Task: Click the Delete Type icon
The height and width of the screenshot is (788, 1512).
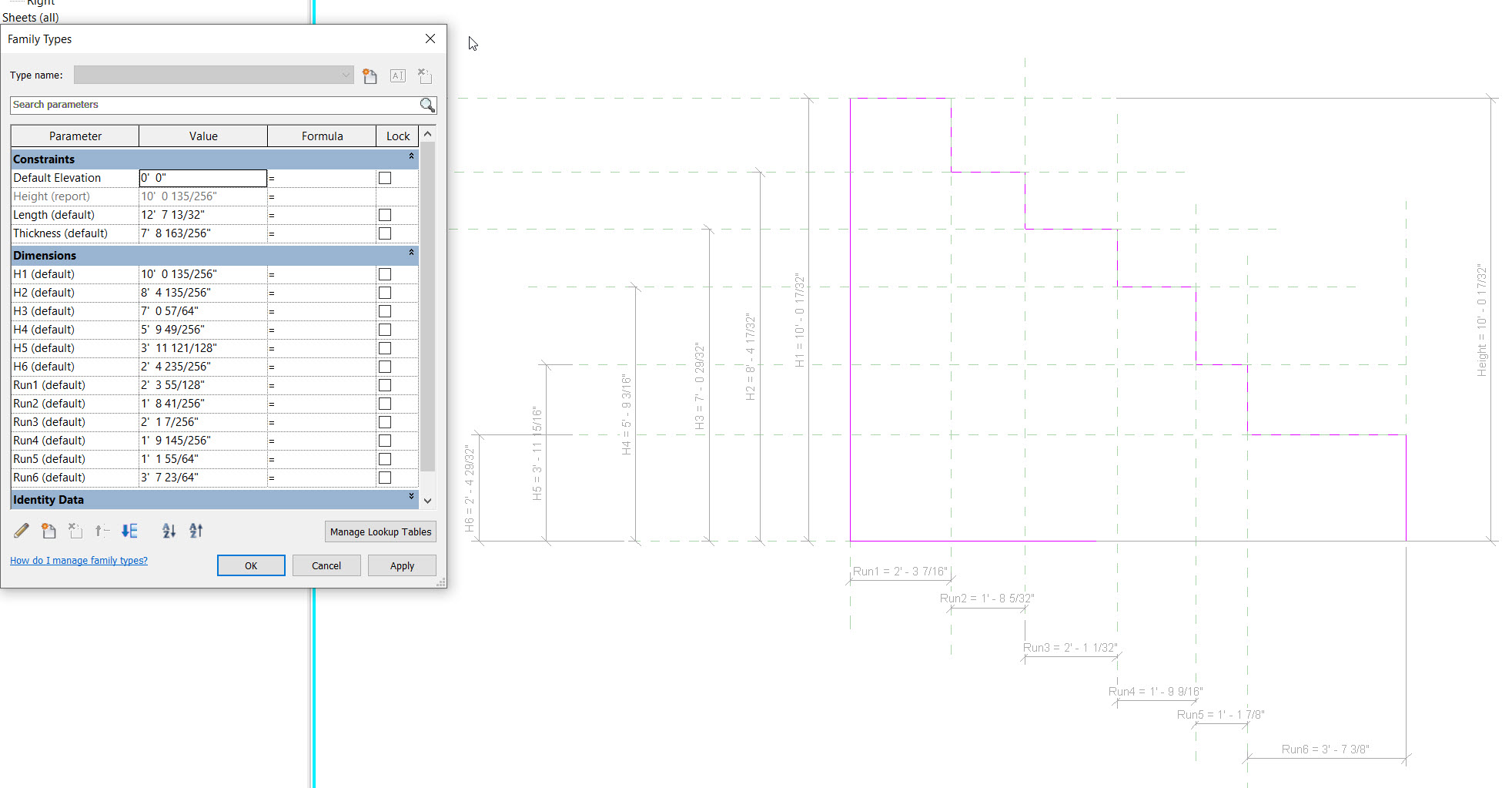Action: click(x=425, y=75)
